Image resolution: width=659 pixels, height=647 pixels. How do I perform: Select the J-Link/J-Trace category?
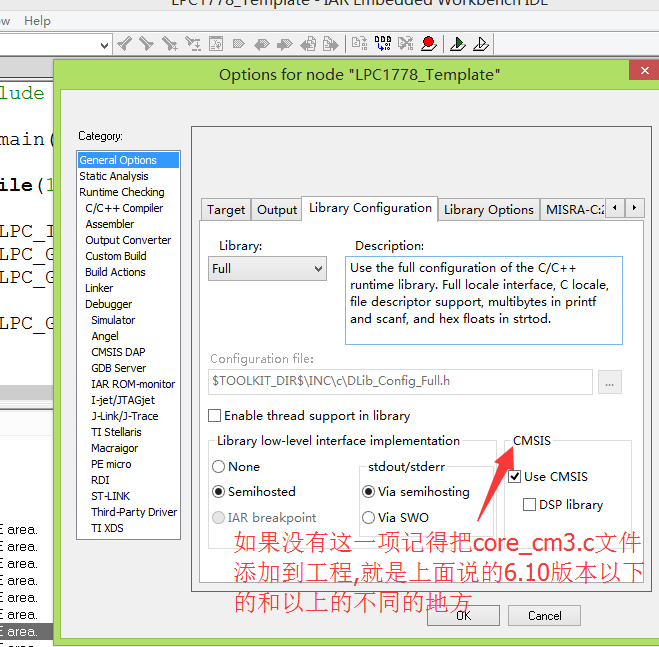click(x=129, y=416)
